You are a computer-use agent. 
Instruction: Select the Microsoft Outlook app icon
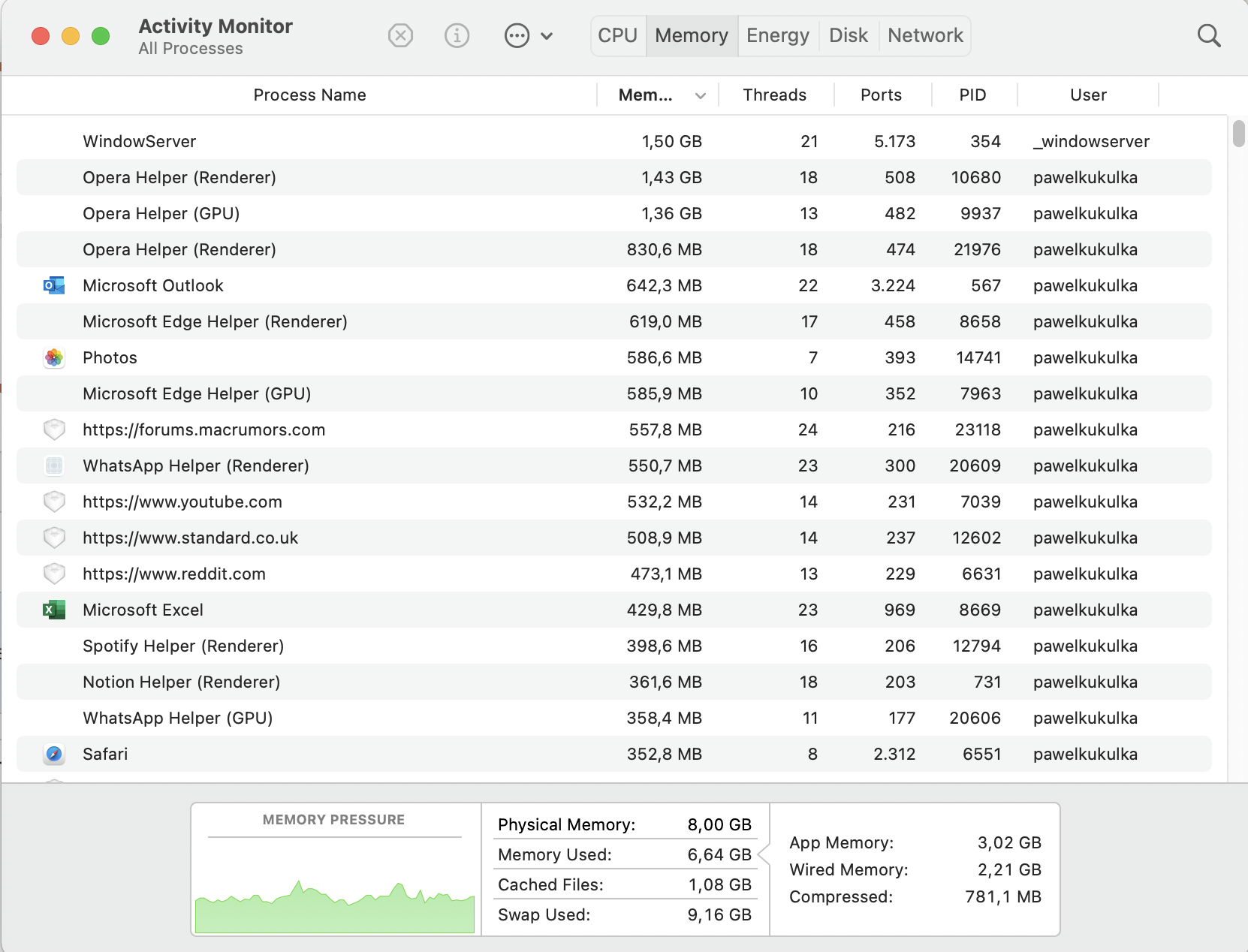[x=54, y=285]
